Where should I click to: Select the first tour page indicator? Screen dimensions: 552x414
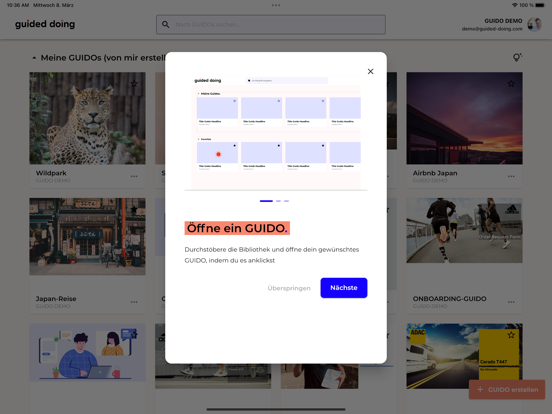click(x=266, y=201)
